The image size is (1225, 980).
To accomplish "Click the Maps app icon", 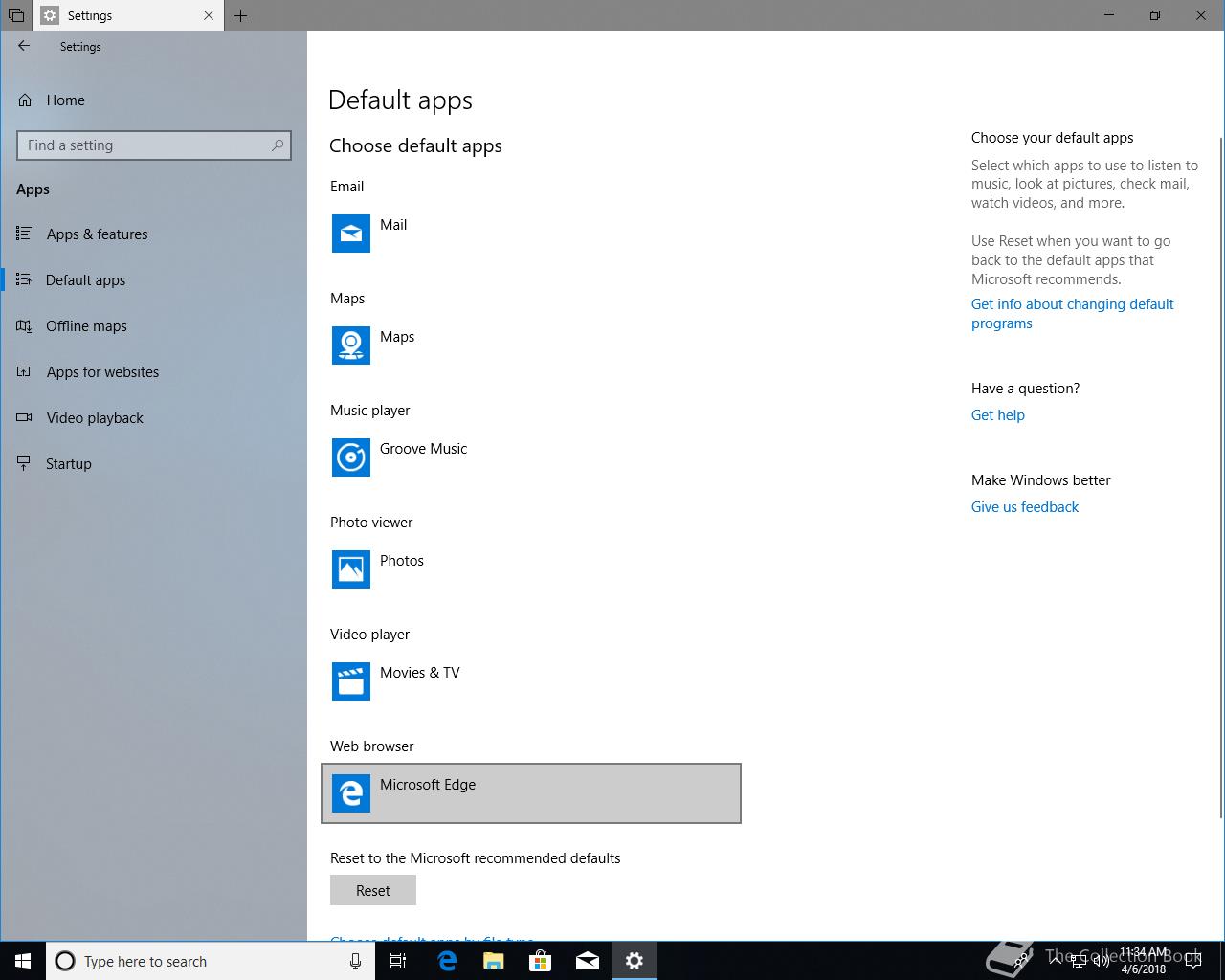I will 351,345.
